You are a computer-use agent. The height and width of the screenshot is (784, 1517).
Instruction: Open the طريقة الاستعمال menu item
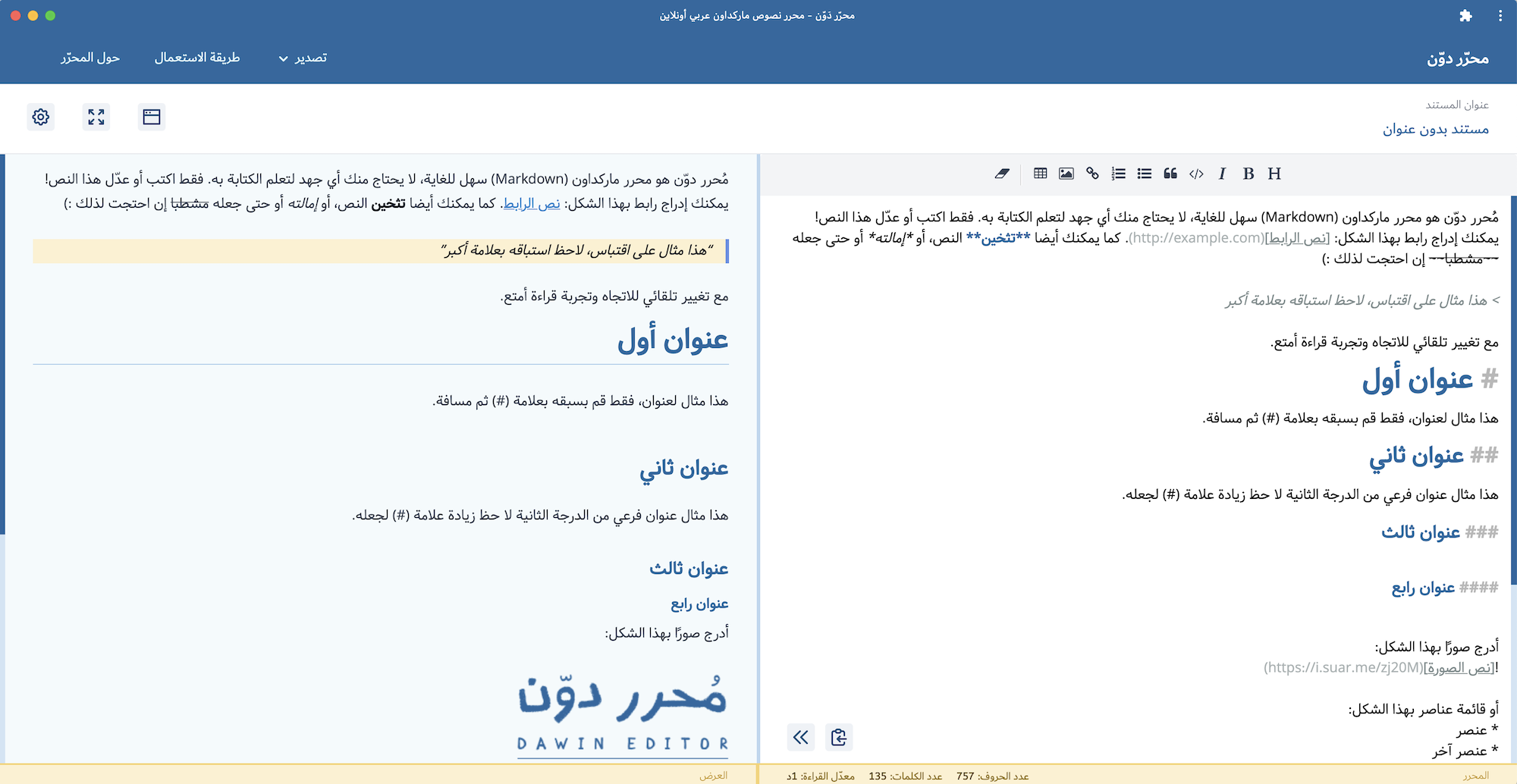click(197, 58)
